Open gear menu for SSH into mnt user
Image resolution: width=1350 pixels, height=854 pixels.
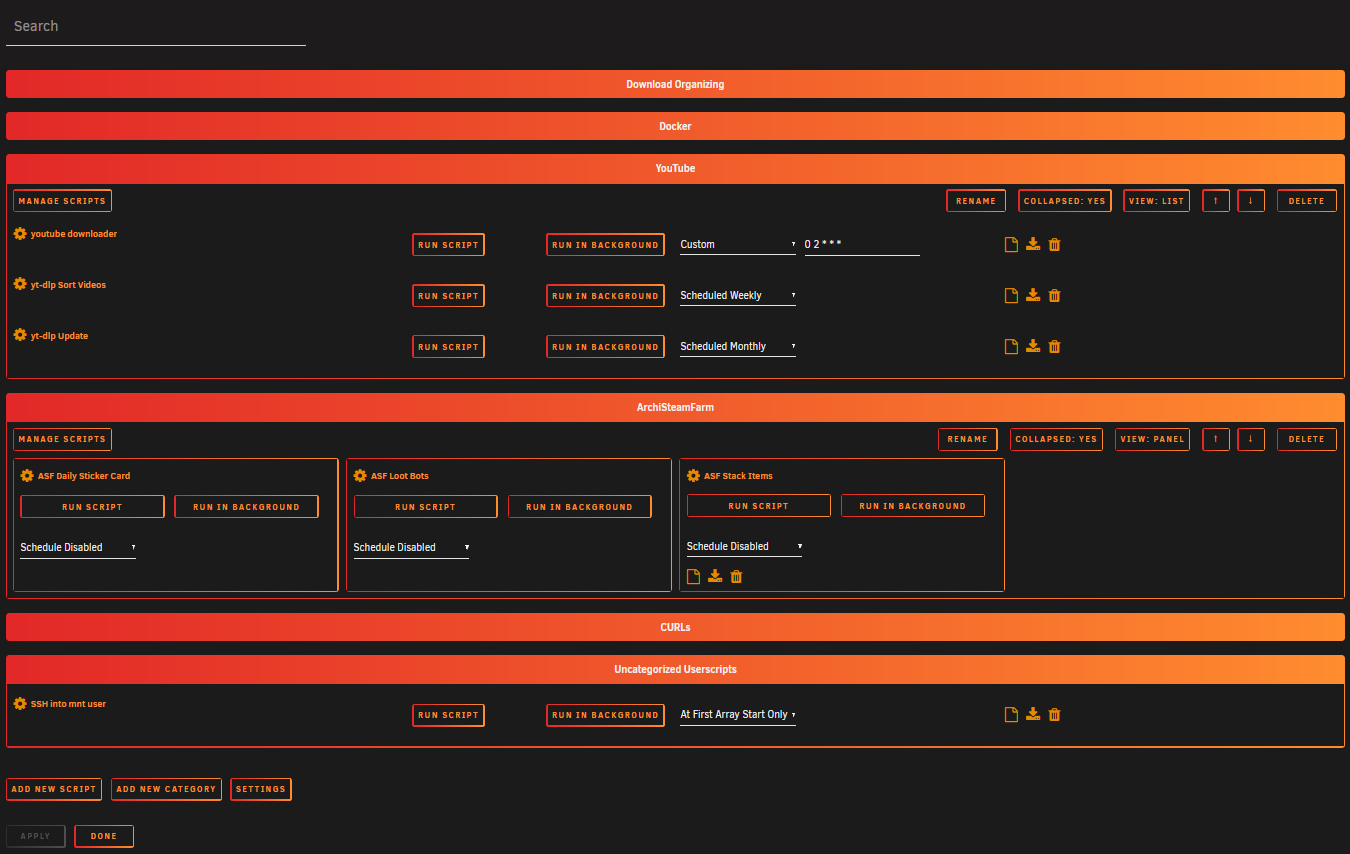tap(20, 703)
